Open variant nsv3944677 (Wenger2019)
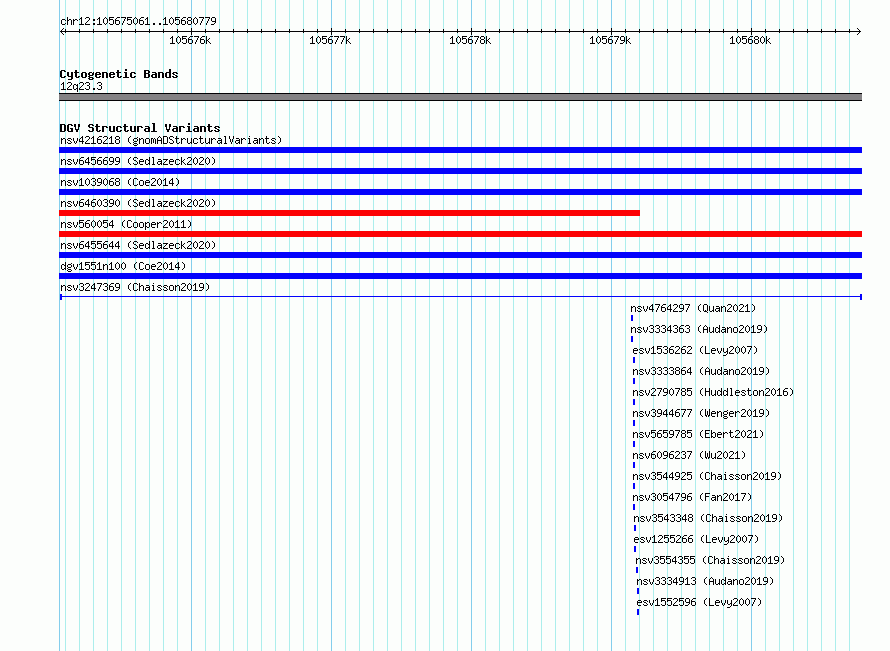This screenshot has height=651, width=890. pyautogui.click(x=702, y=413)
